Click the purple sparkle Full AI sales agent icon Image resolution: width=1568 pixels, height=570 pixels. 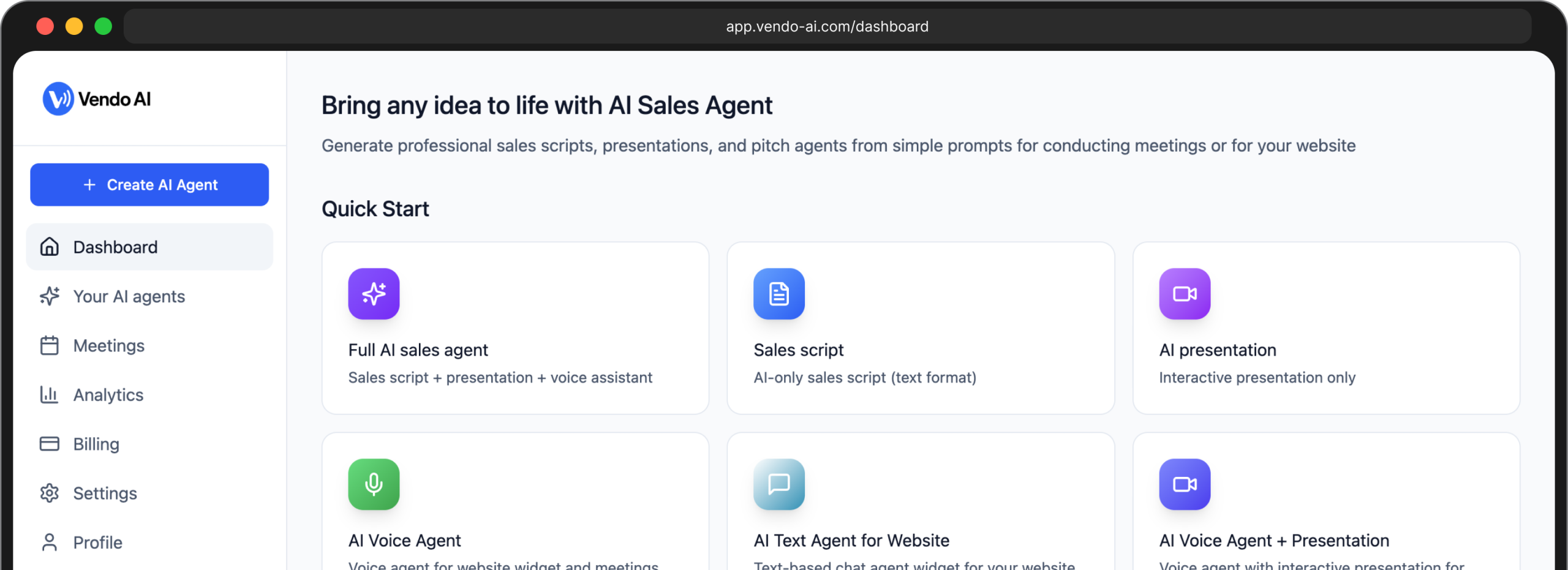tap(374, 294)
